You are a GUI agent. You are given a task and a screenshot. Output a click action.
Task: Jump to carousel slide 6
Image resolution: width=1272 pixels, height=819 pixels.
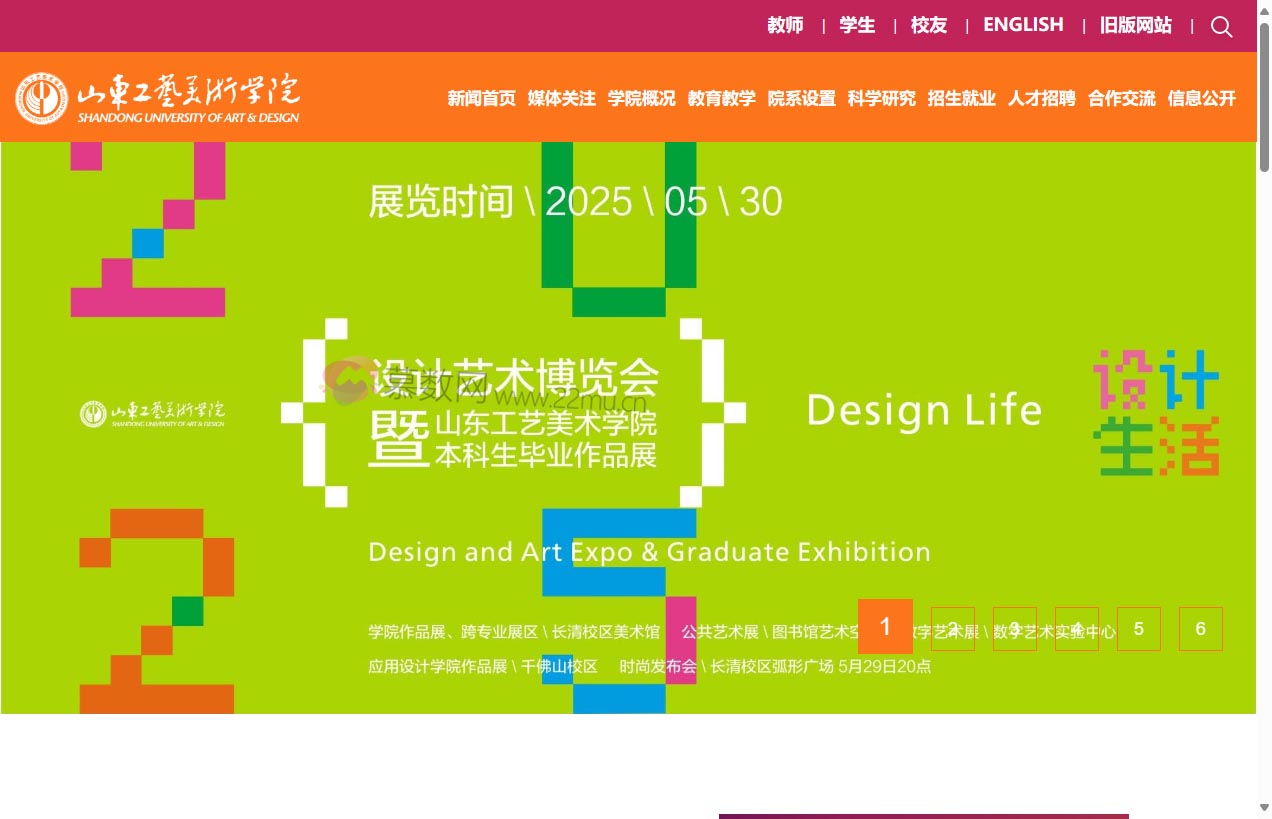1200,629
